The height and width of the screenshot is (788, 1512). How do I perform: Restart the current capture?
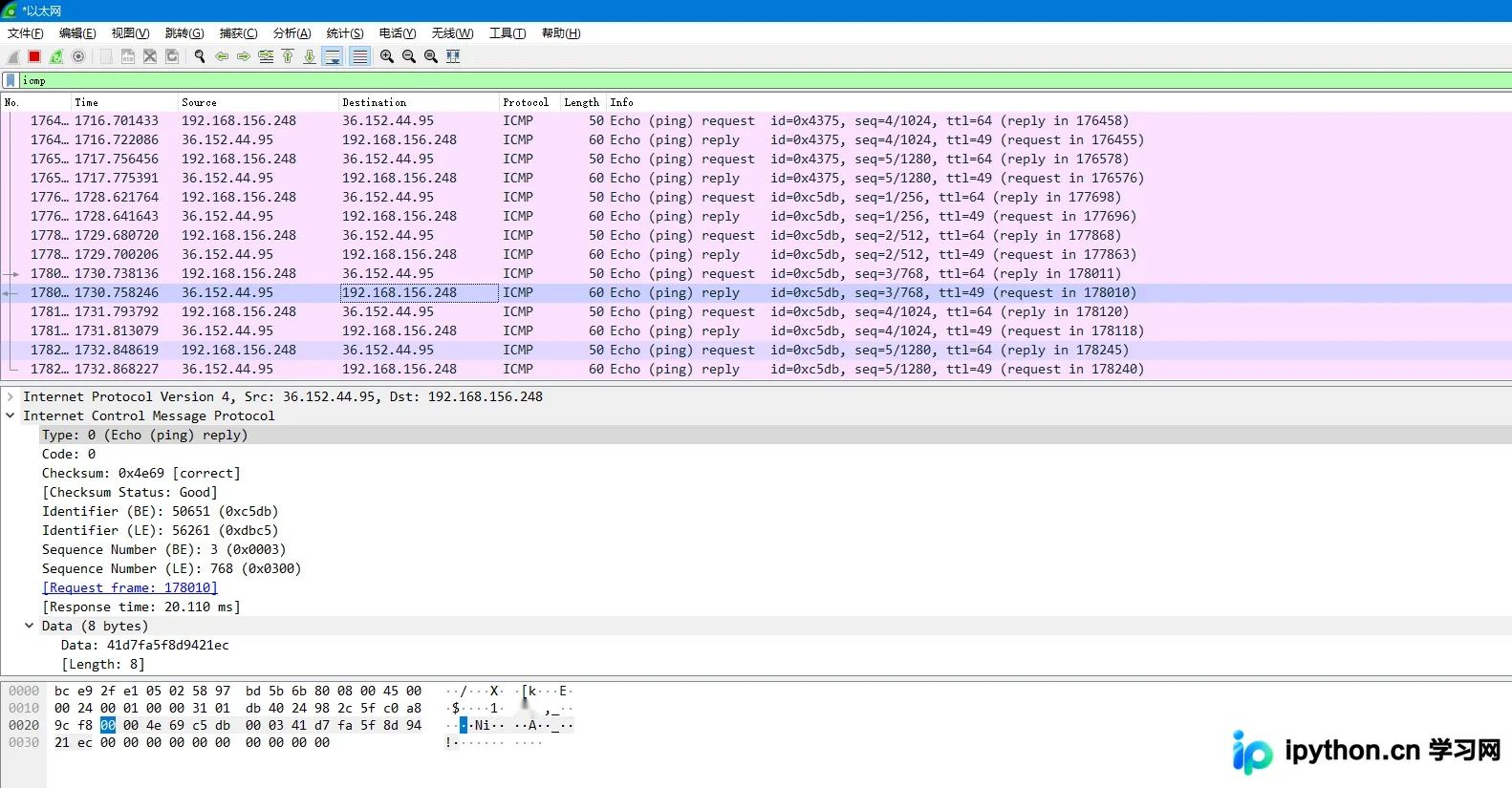[x=56, y=56]
